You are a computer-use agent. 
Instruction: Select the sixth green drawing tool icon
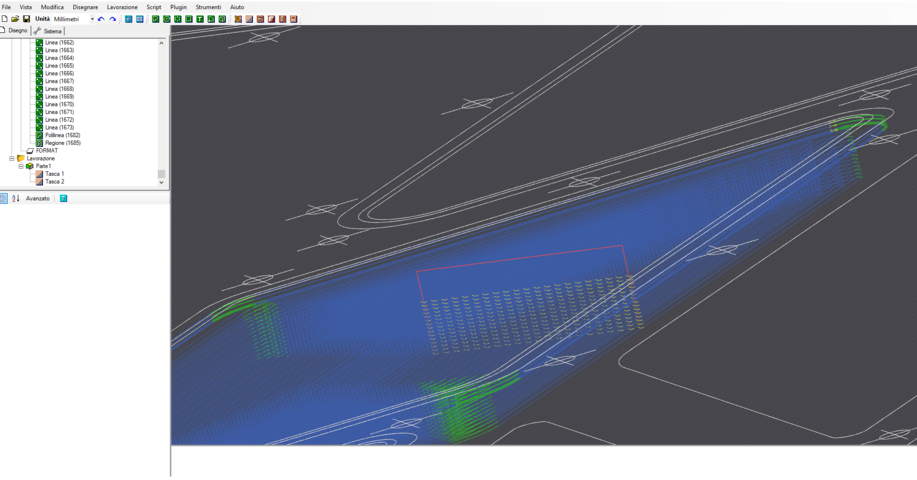(211, 19)
